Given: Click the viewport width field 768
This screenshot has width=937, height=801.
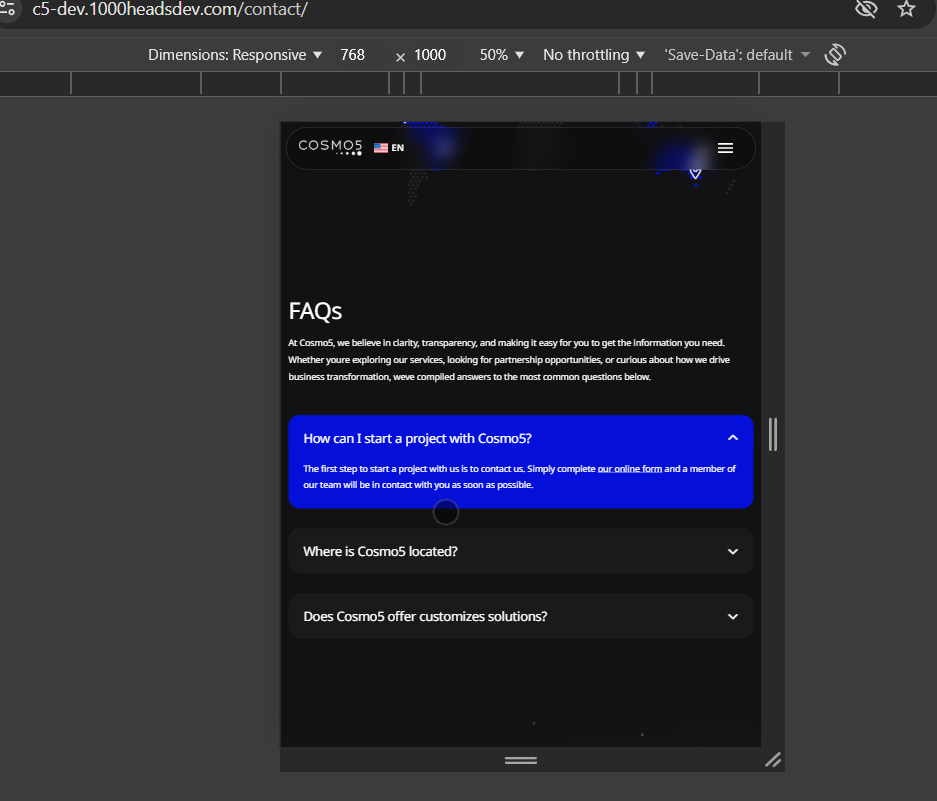Looking at the screenshot, I should click(x=353, y=55).
